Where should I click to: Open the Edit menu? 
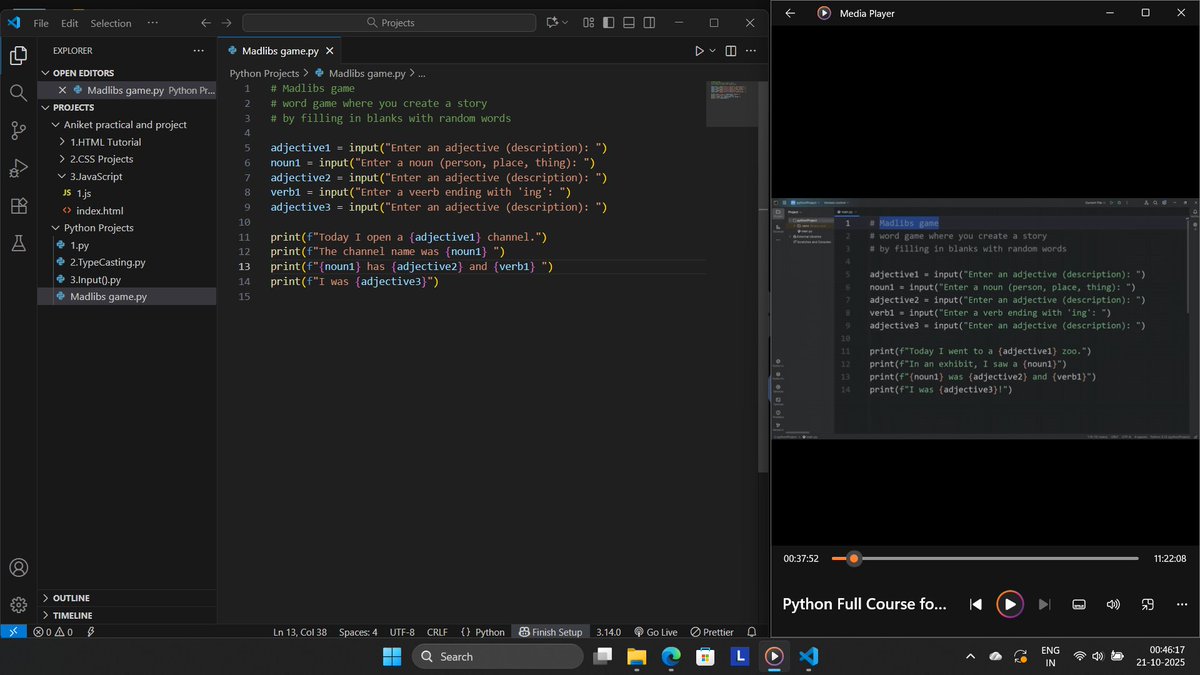tap(69, 22)
